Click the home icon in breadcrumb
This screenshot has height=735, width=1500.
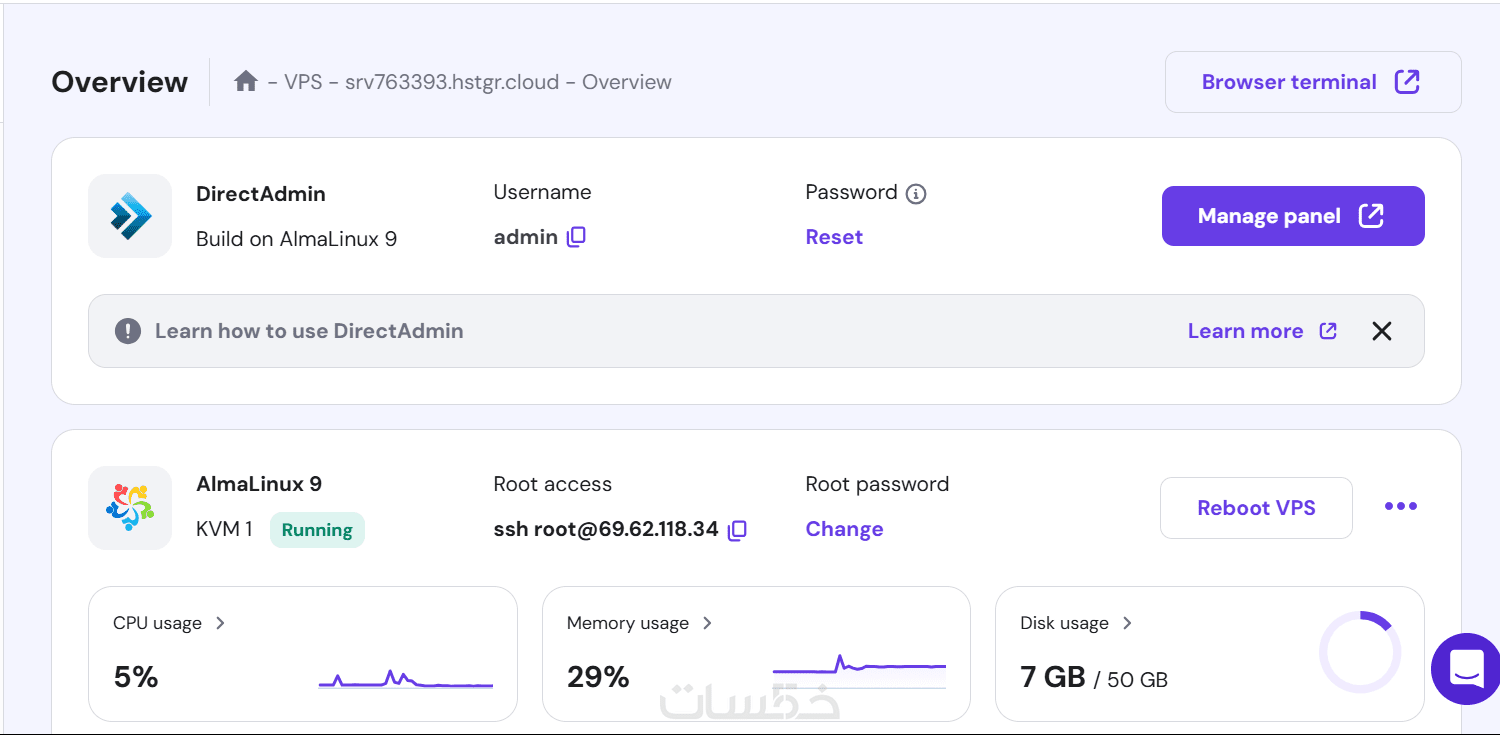(x=246, y=81)
